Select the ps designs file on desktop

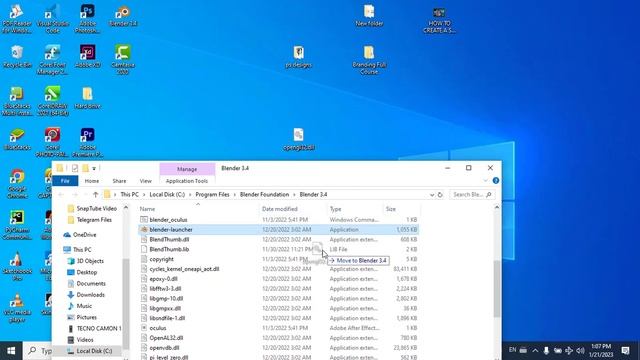(x=299, y=57)
